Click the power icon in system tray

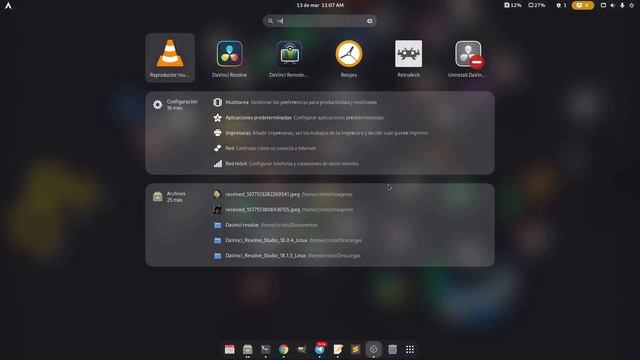(631, 5)
